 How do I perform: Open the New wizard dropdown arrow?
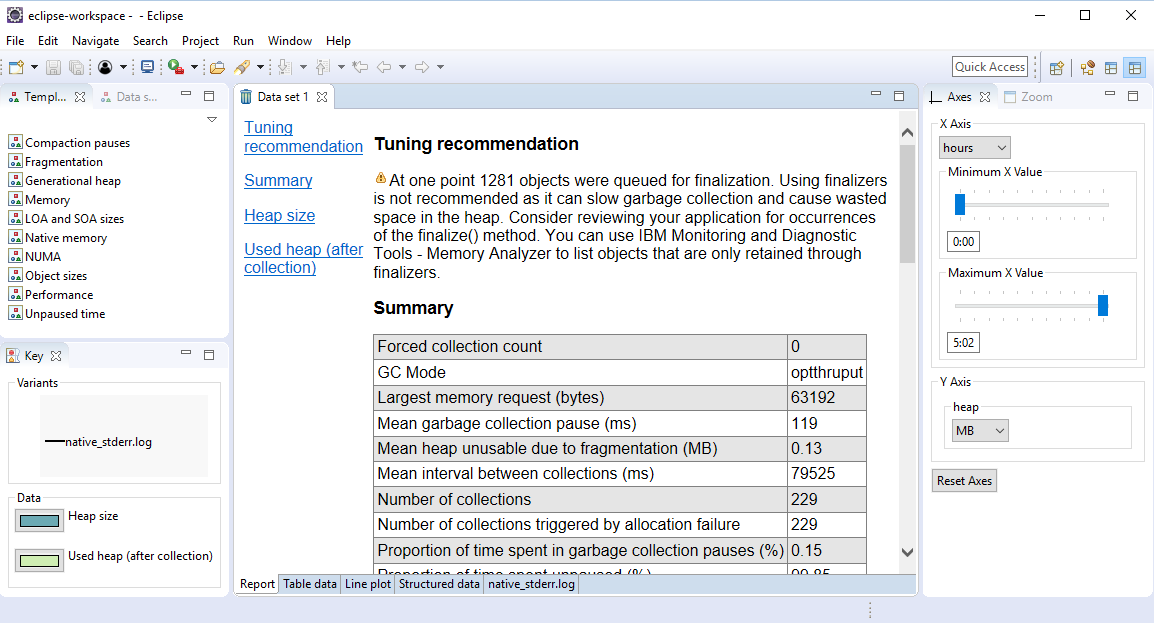pyautogui.click(x=34, y=68)
